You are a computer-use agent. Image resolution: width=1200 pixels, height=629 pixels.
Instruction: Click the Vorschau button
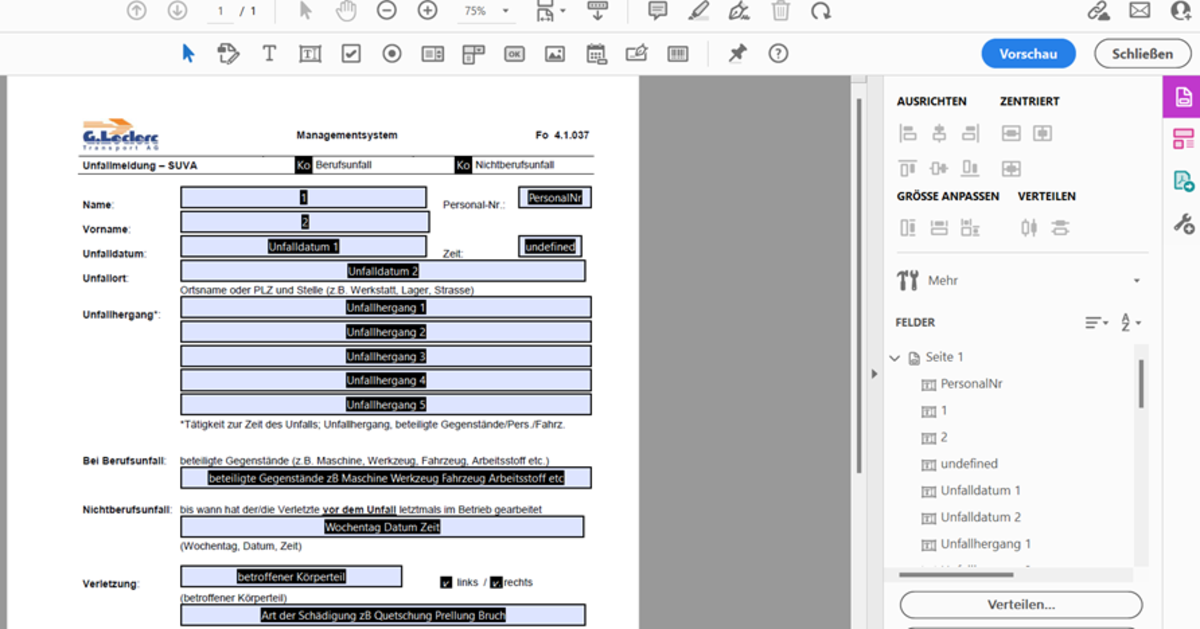click(x=1028, y=54)
